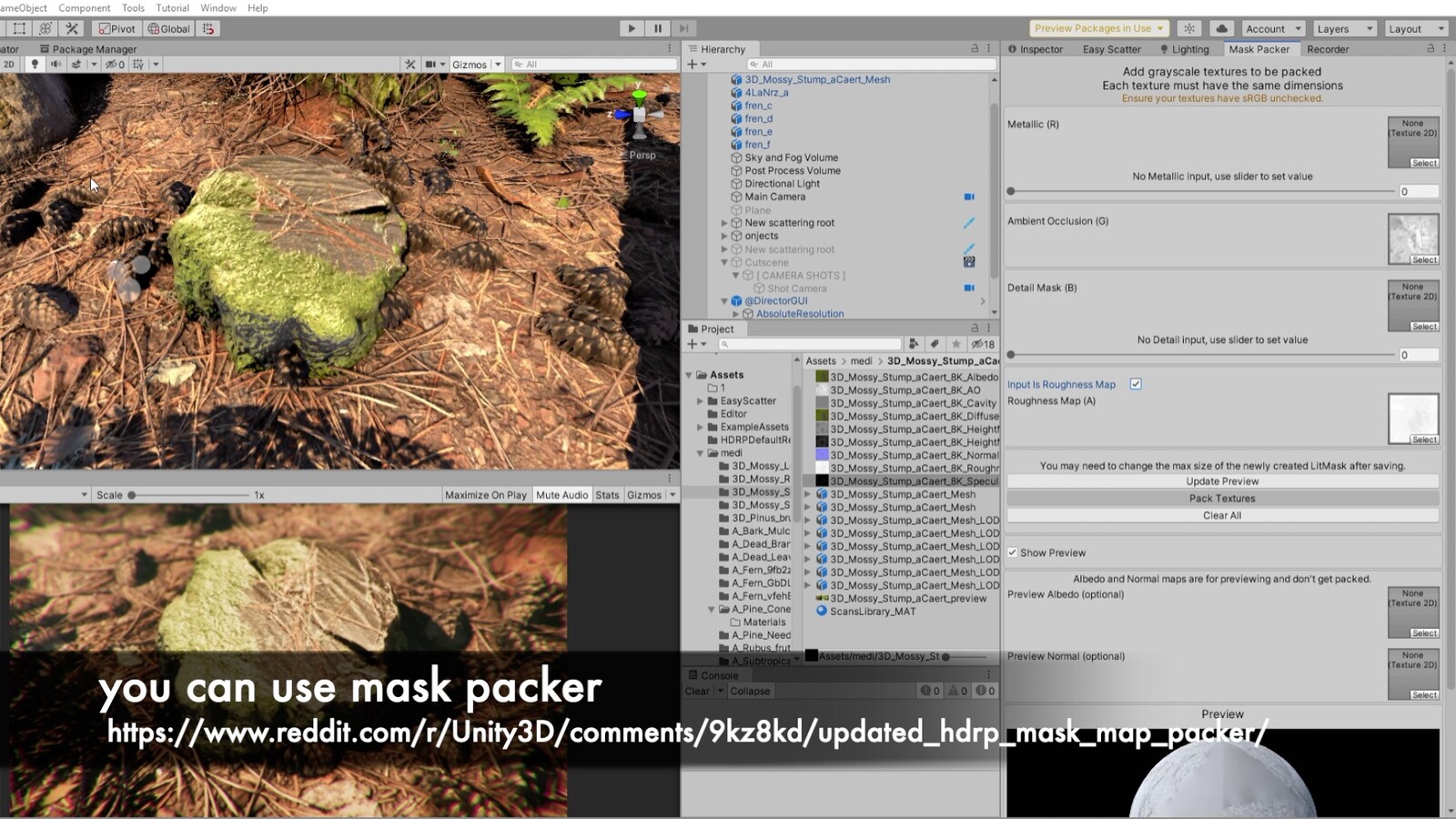Expand EasyScatter folder in Project
Image resolution: width=1456 pixels, height=819 pixels.
click(x=700, y=400)
